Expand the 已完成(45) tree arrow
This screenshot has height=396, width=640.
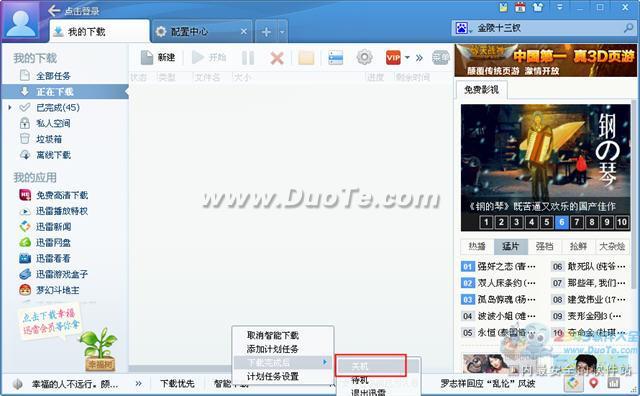point(9,107)
